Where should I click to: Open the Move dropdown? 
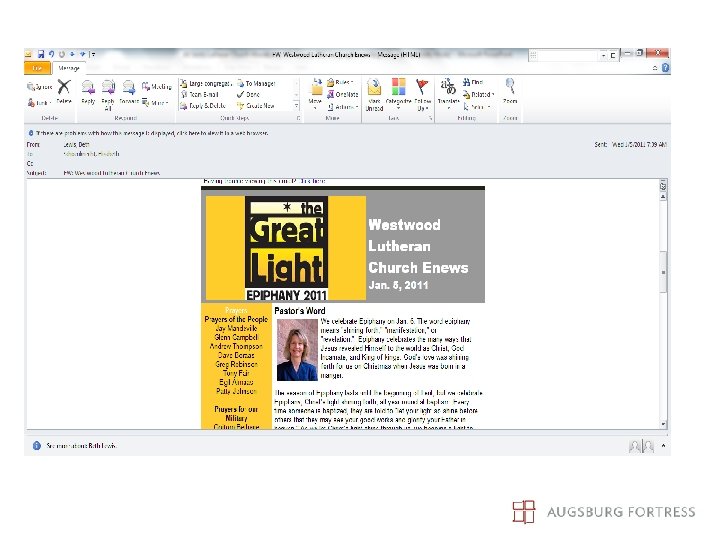pyautogui.click(x=315, y=94)
